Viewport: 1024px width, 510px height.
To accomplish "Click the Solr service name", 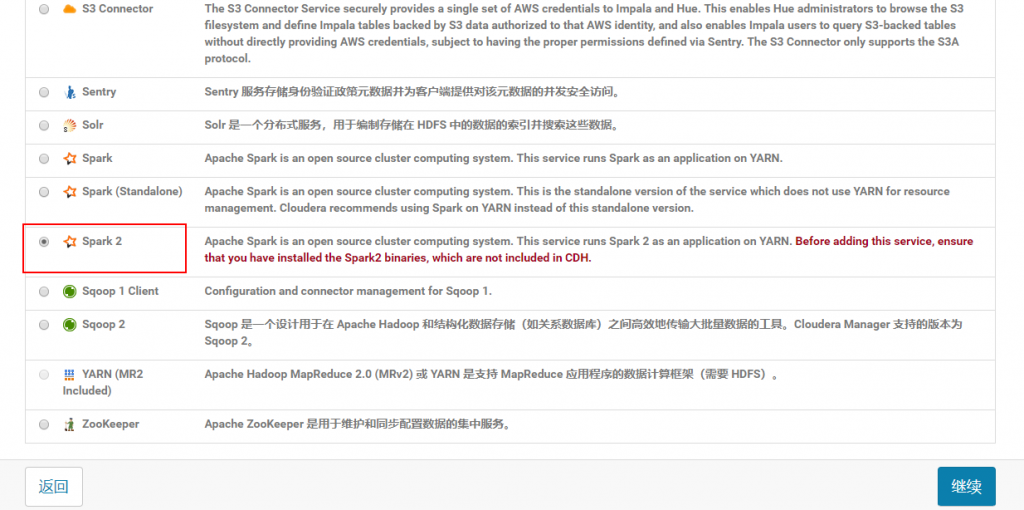I will point(93,125).
